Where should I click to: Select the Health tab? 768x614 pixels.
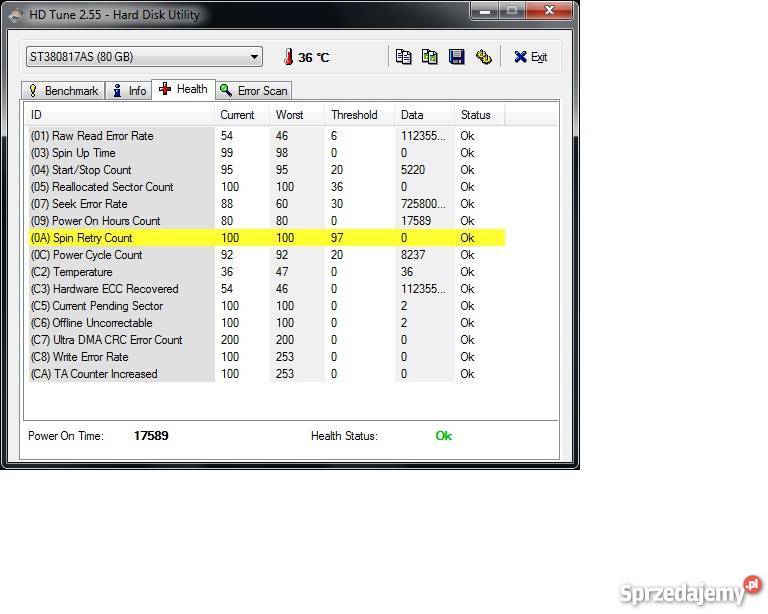[183, 89]
